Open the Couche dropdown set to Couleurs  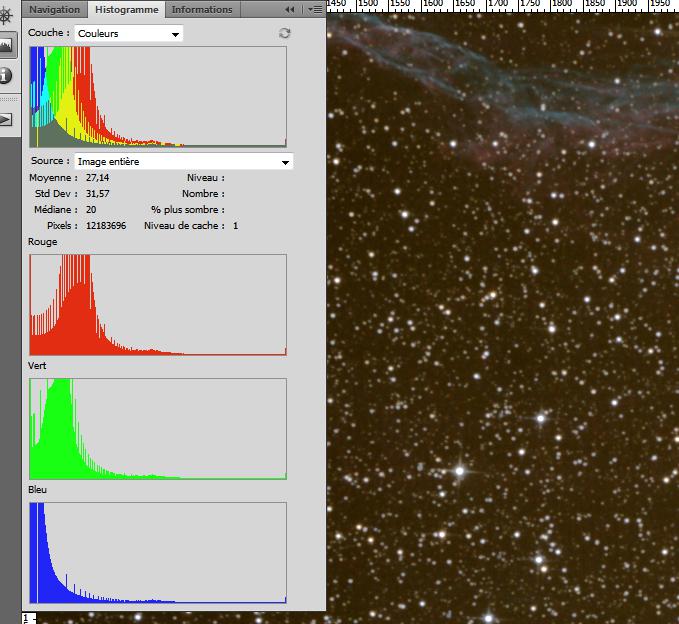pyautogui.click(x=129, y=33)
